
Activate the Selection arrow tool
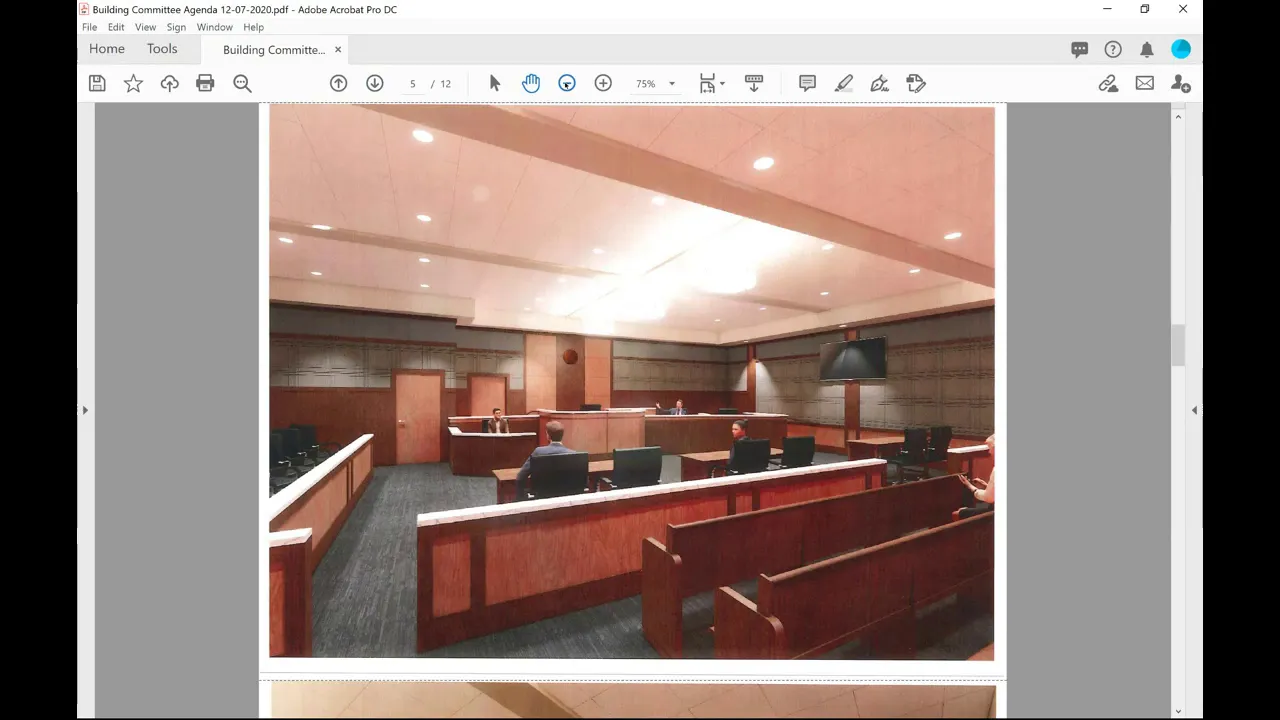494,84
